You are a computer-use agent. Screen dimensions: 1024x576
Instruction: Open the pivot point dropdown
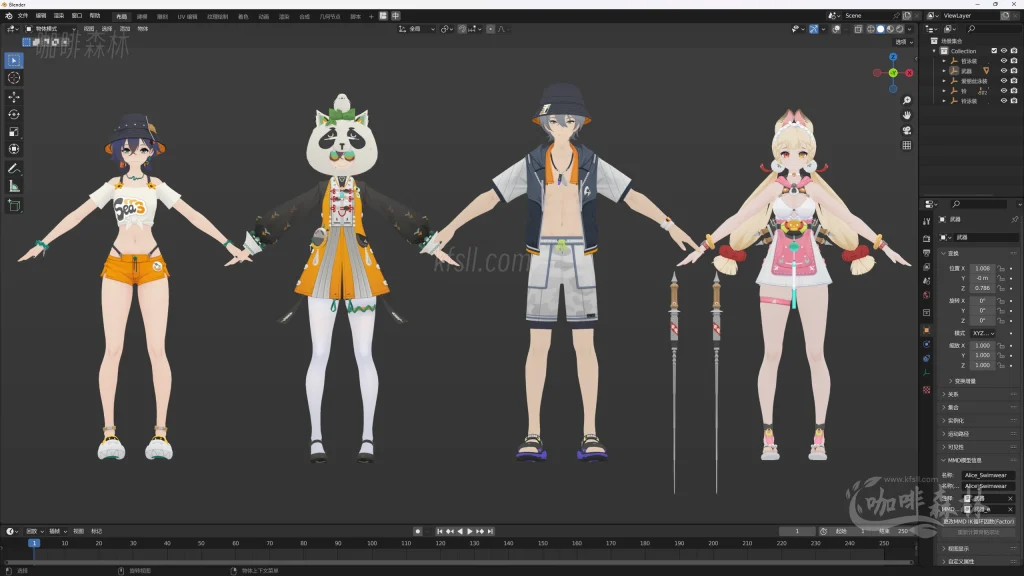pos(446,29)
